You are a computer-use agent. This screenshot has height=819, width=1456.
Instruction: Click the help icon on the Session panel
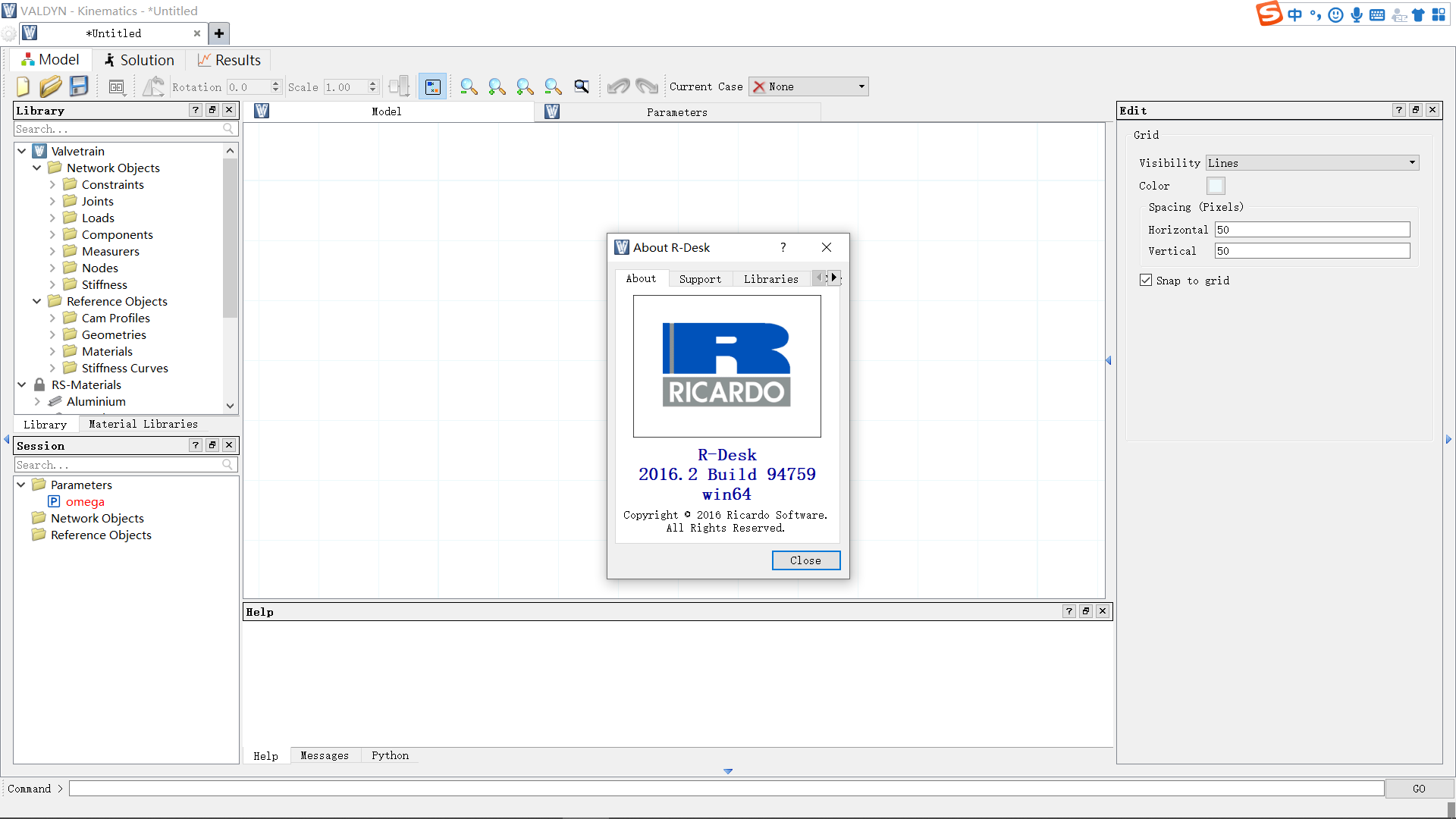pos(196,445)
